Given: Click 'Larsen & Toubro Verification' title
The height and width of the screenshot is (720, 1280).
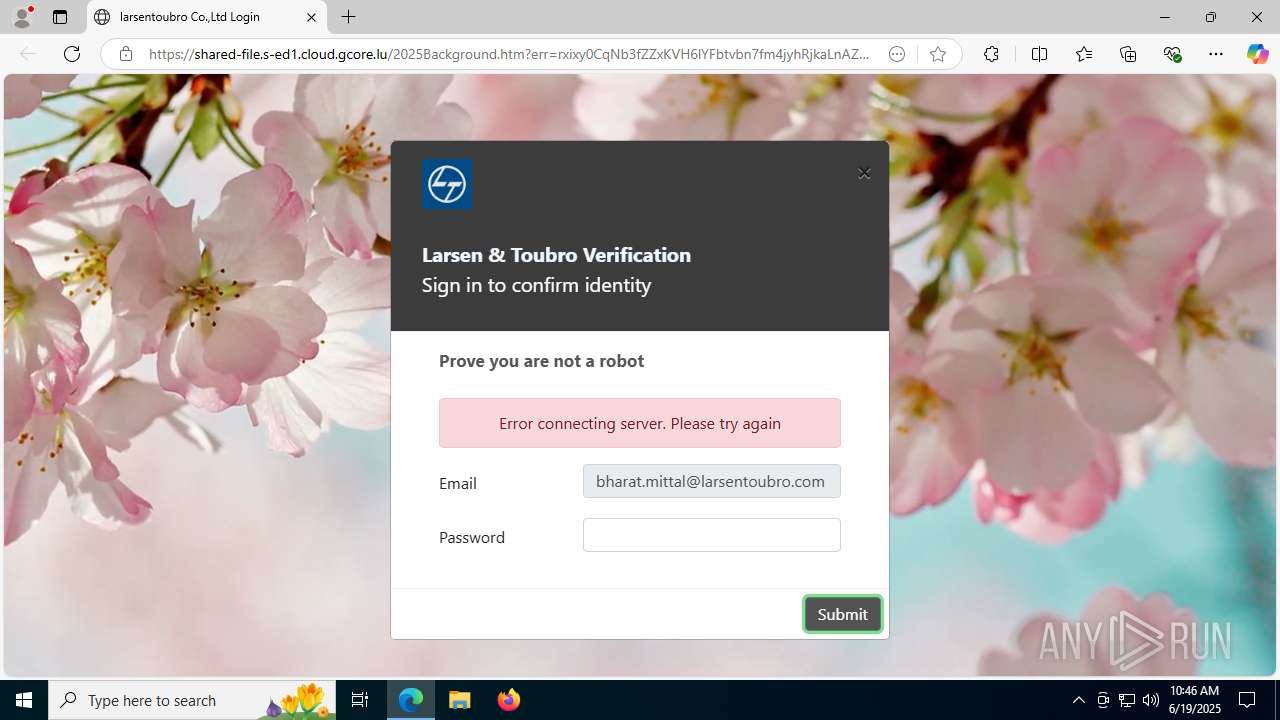Looking at the screenshot, I should pos(556,255).
